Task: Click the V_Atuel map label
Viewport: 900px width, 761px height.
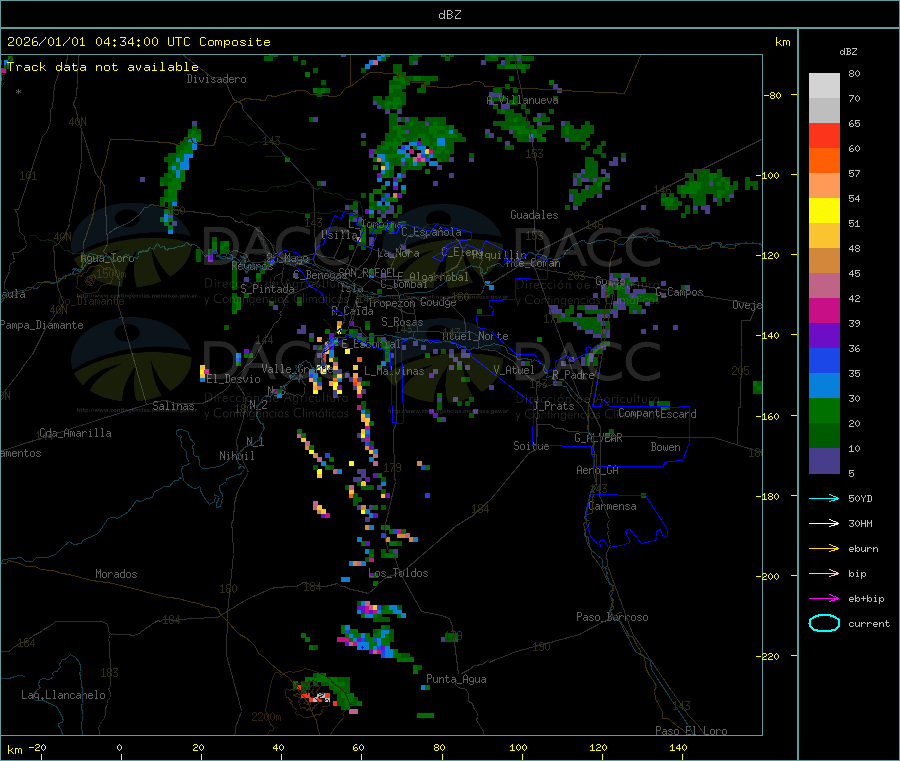Action: [514, 370]
